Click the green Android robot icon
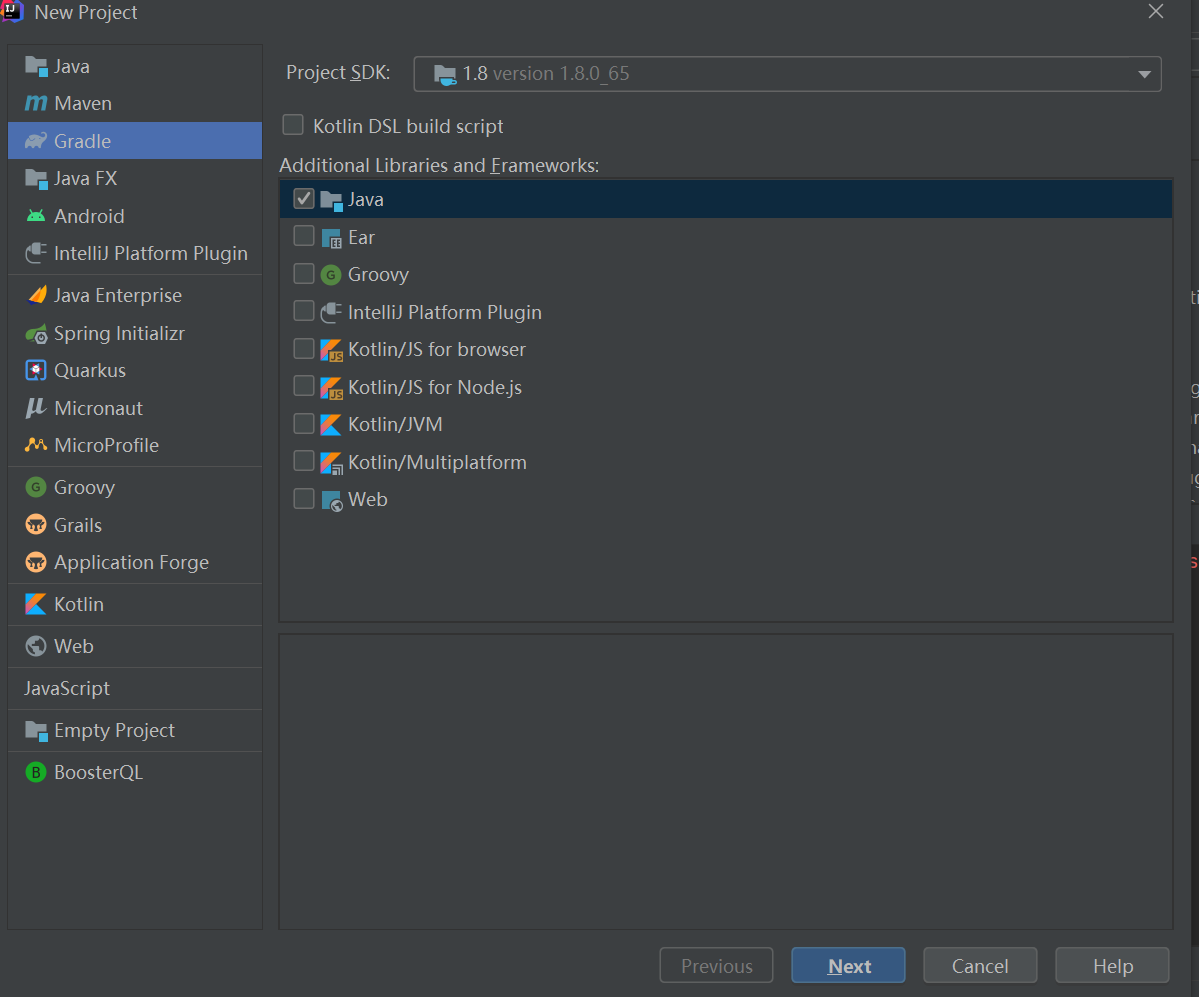 coord(36,216)
